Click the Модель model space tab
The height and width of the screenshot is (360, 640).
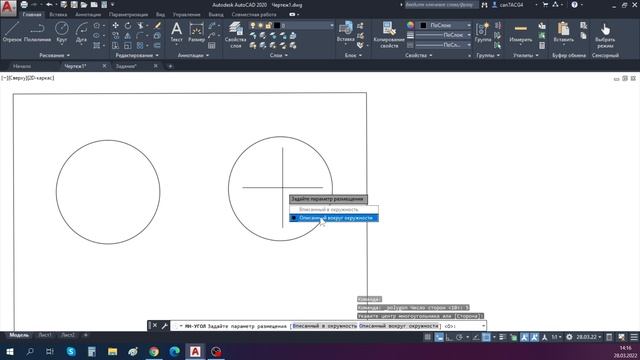coord(19,335)
